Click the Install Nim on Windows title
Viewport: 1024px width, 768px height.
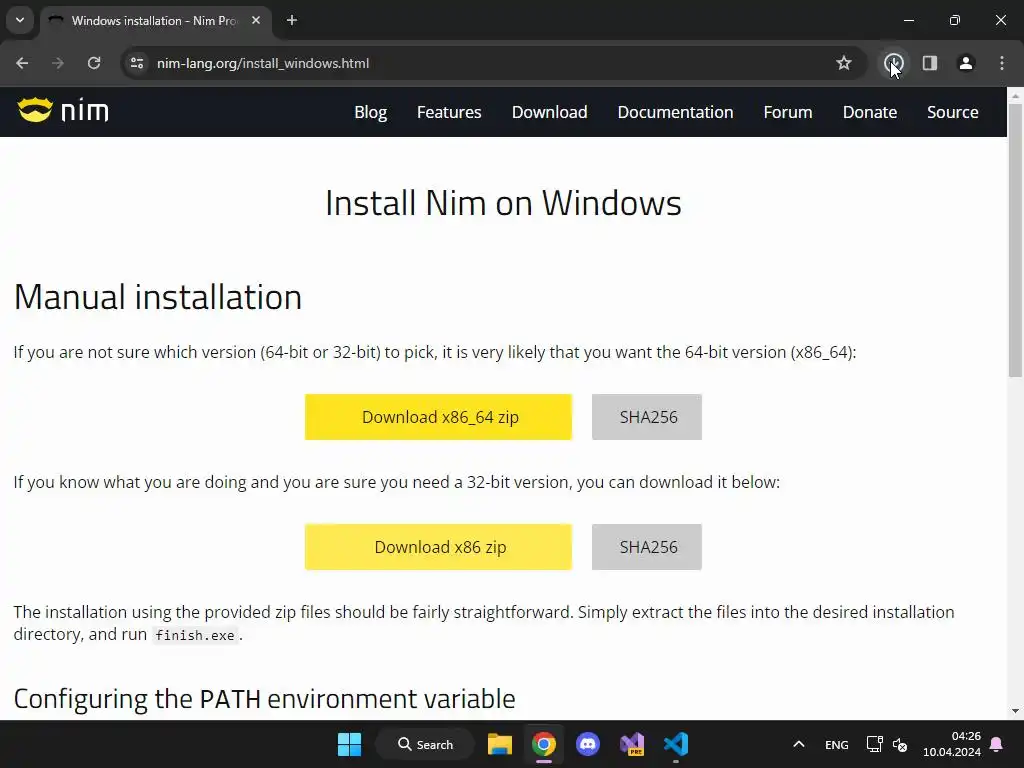[504, 202]
